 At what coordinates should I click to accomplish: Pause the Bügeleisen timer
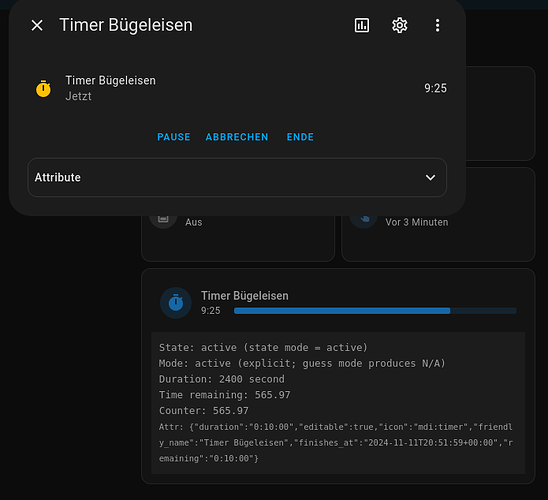[174, 137]
